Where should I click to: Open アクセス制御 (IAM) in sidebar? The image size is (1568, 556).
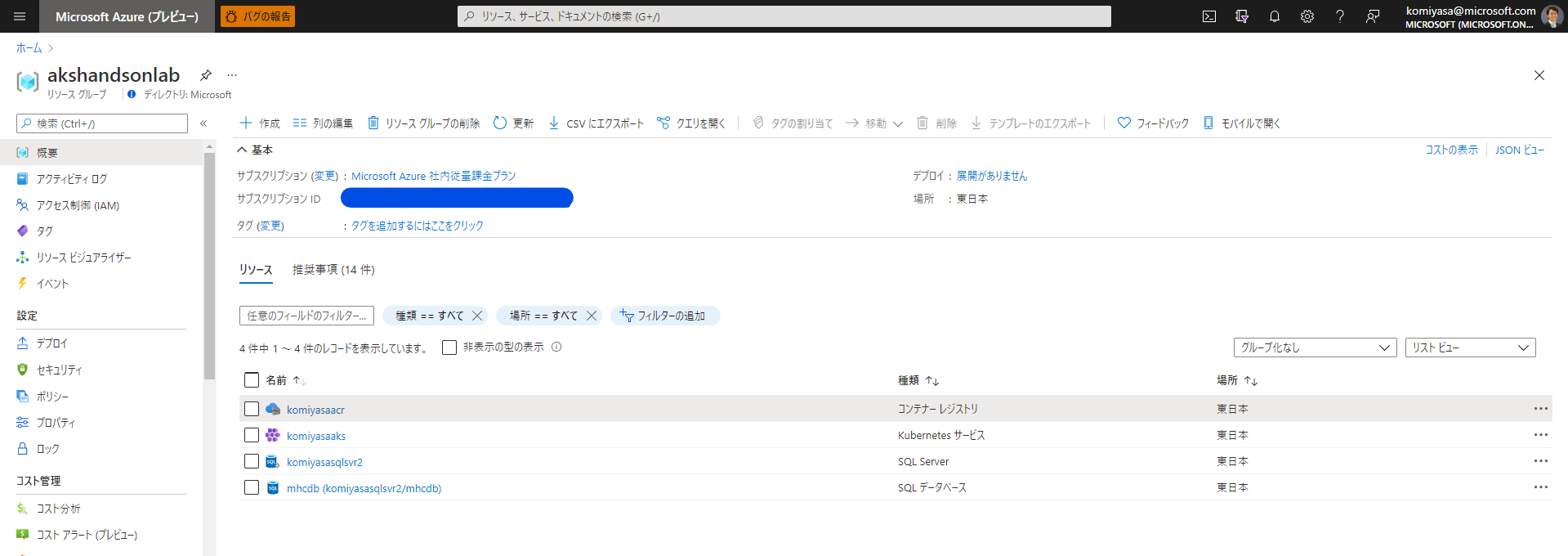[x=78, y=205]
